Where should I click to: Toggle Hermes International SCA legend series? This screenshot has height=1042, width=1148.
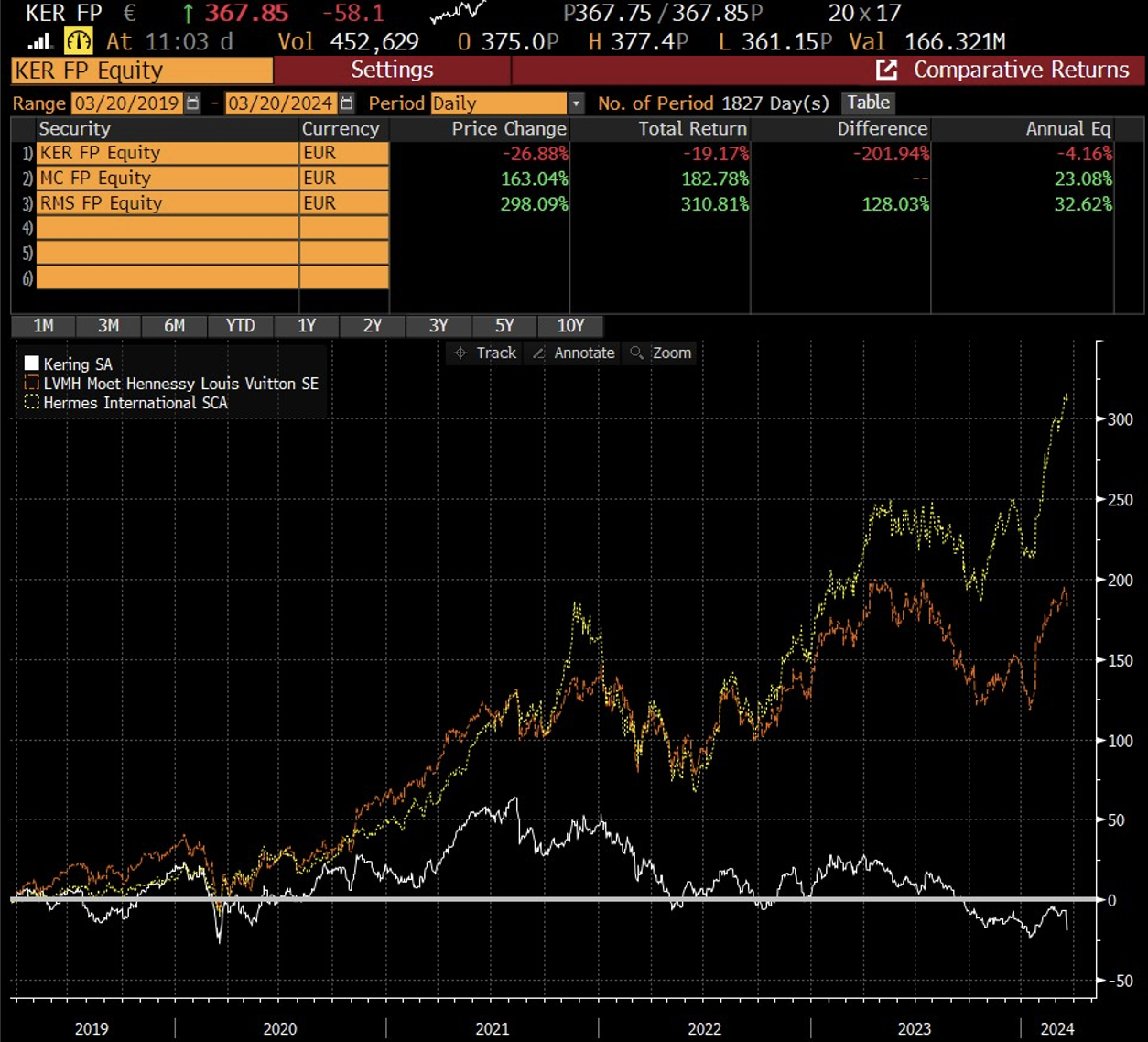click(x=125, y=403)
